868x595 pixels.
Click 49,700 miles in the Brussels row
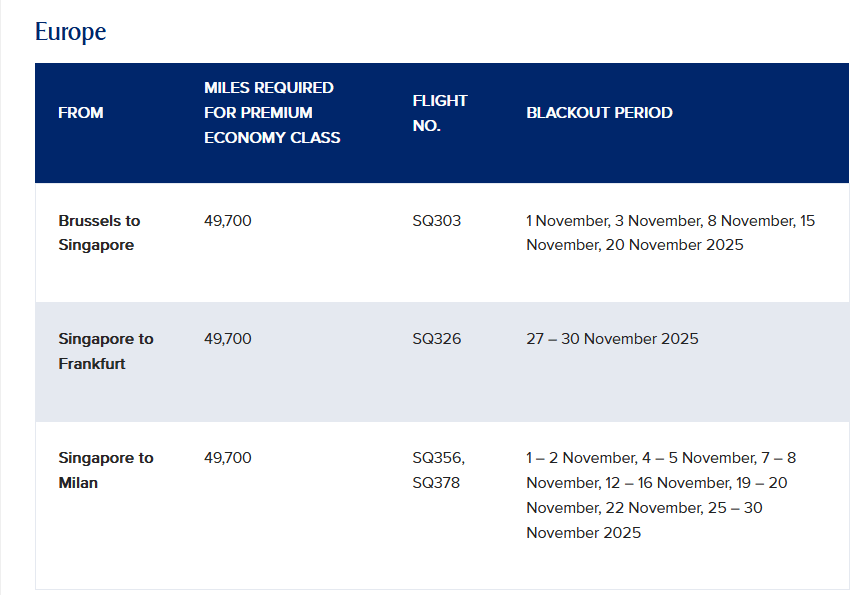click(228, 221)
